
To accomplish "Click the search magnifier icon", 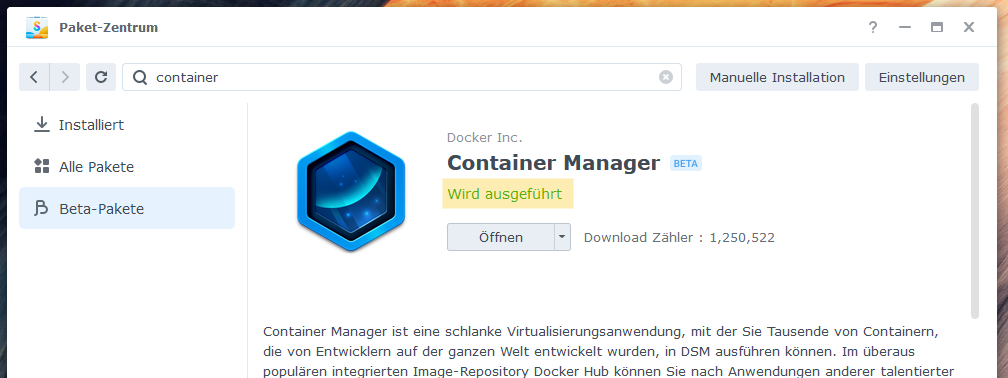I will 140,77.
